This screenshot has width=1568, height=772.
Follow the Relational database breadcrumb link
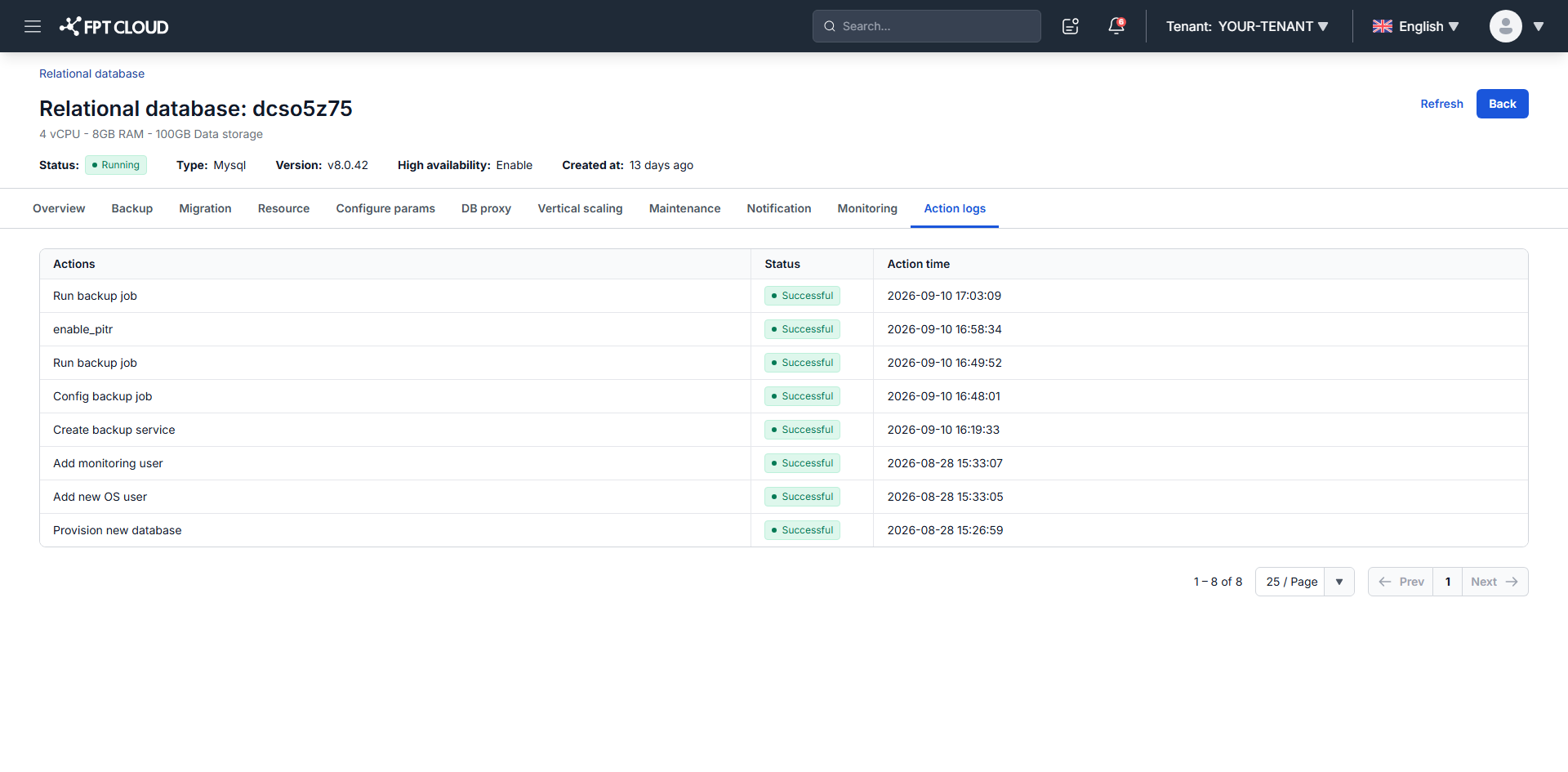coord(91,74)
